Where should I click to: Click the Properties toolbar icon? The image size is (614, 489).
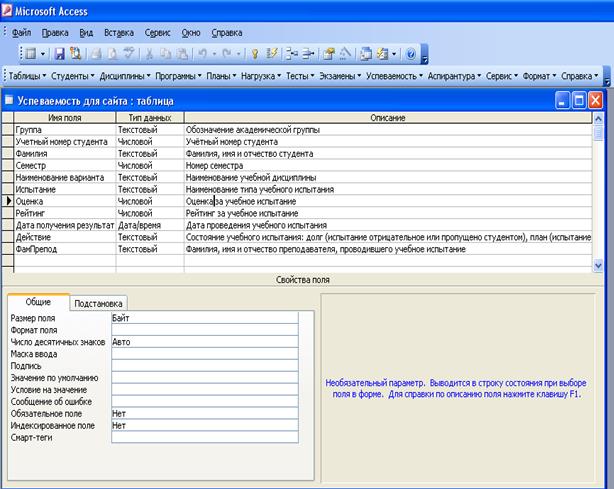[328, 54]
